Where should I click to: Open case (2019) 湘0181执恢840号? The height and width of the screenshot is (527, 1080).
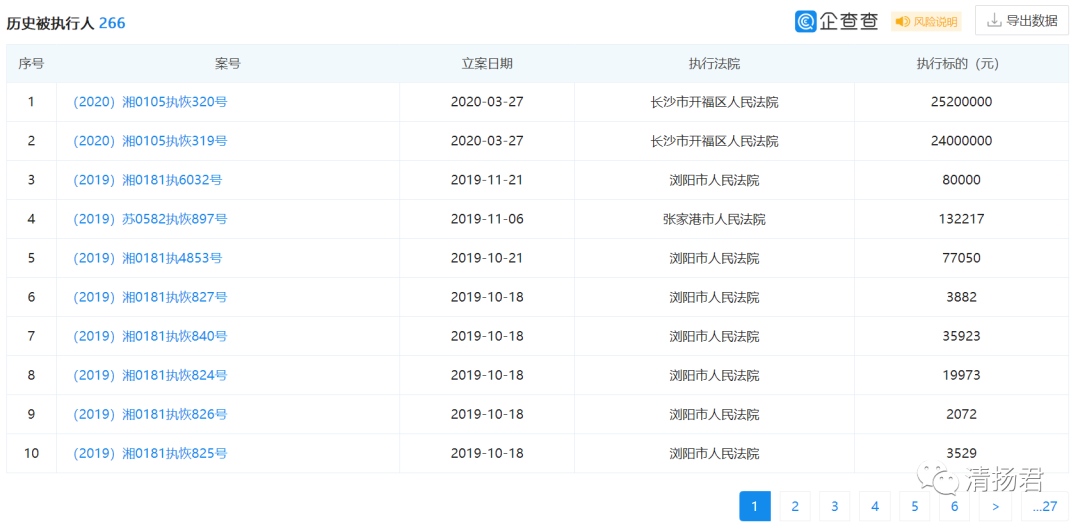(x=150, y=336)
